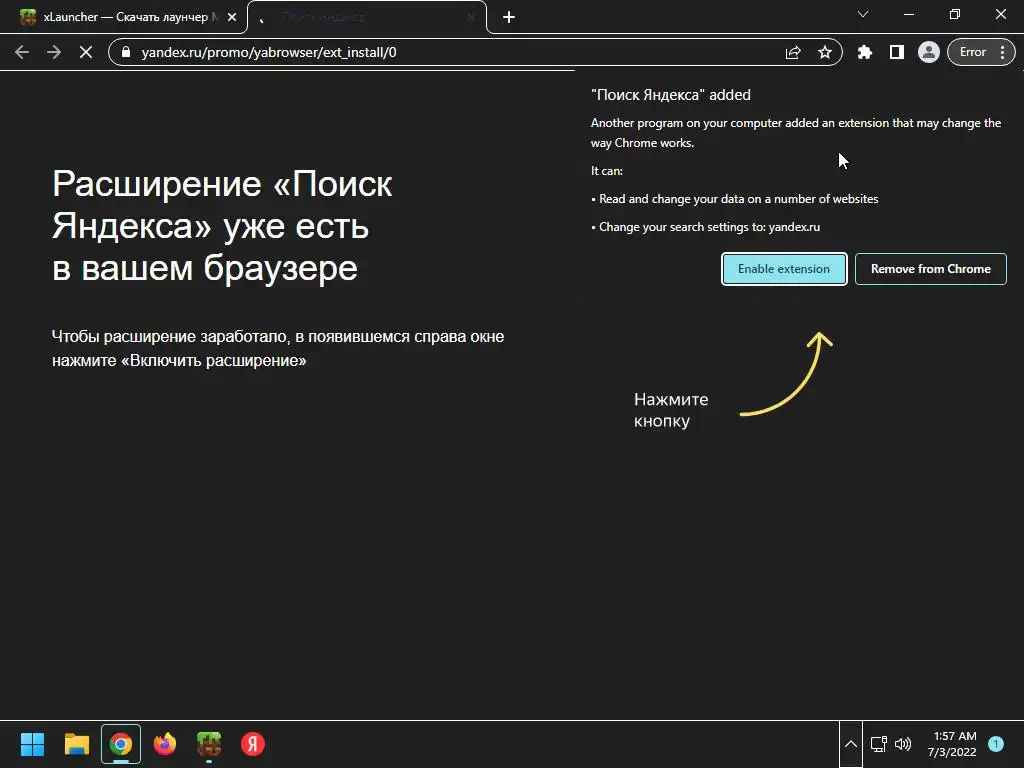Open notification center badge
This screenshot has width=1024, height=768.
point(996,744)
